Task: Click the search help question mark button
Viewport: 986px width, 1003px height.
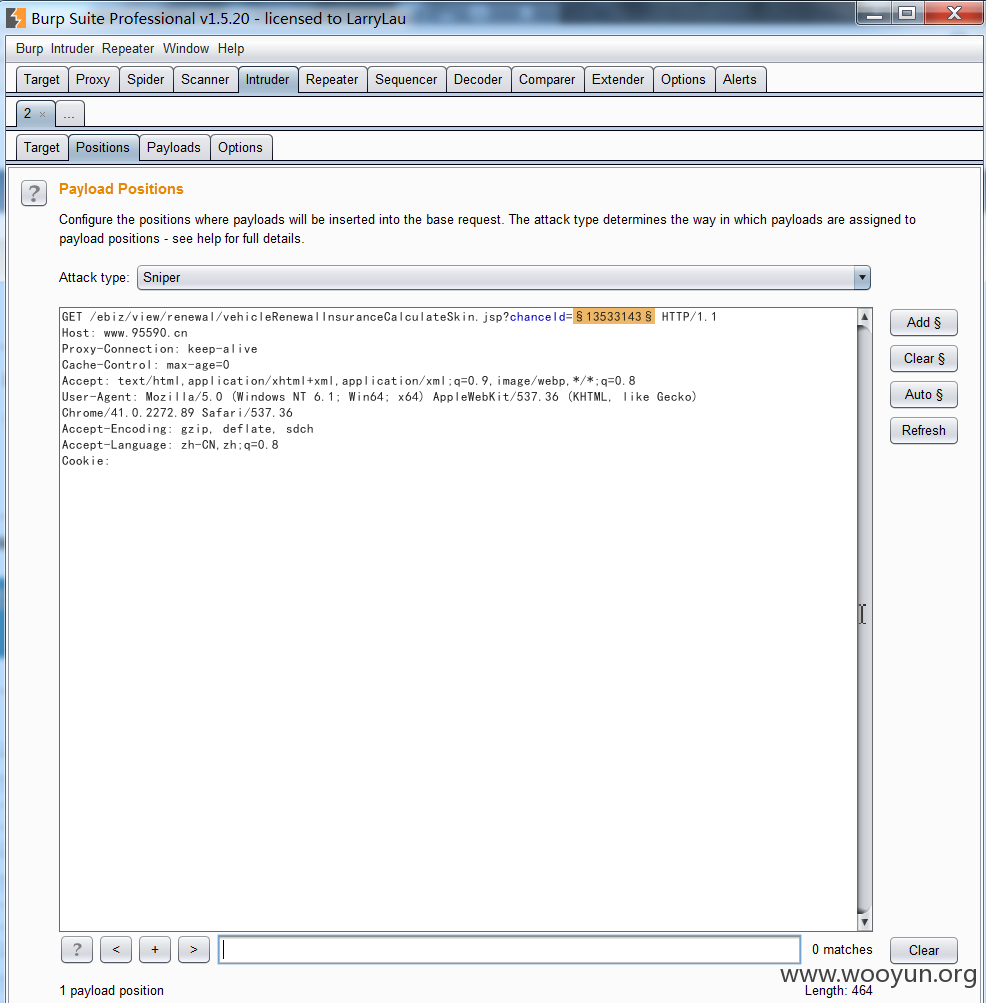Action: (77, 949)
